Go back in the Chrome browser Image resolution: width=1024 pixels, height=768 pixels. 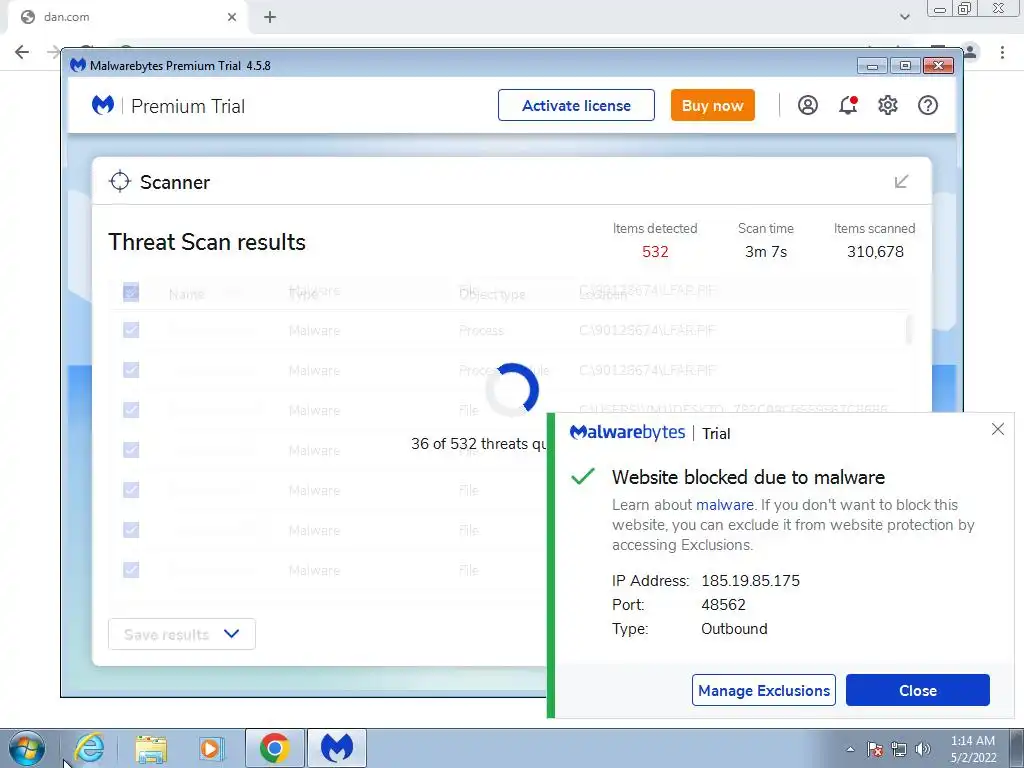(x=22, y=52)
